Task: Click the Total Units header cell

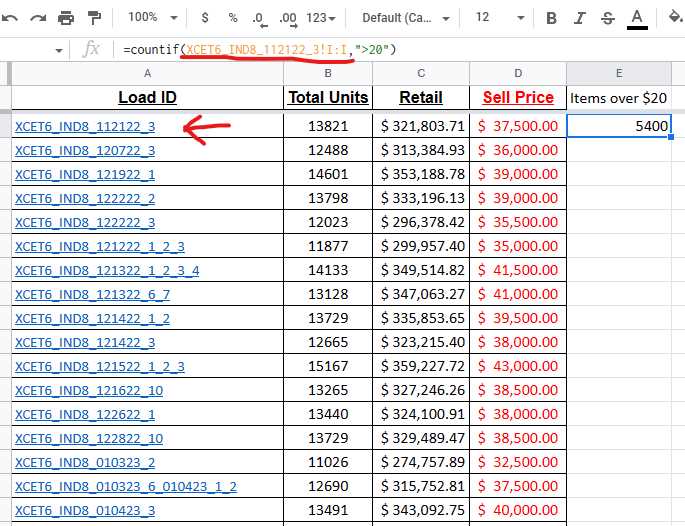Action: tap(328, 97)
